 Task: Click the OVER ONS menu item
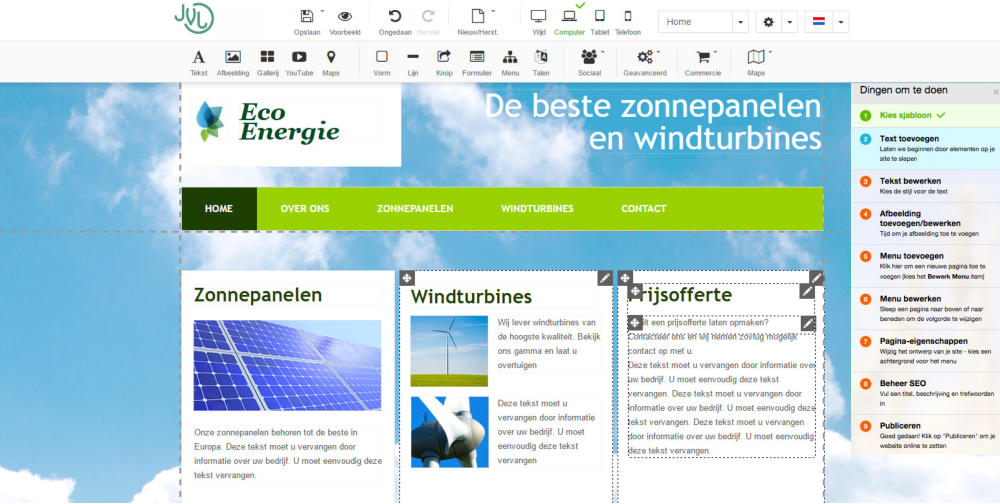tap(305, 209)
